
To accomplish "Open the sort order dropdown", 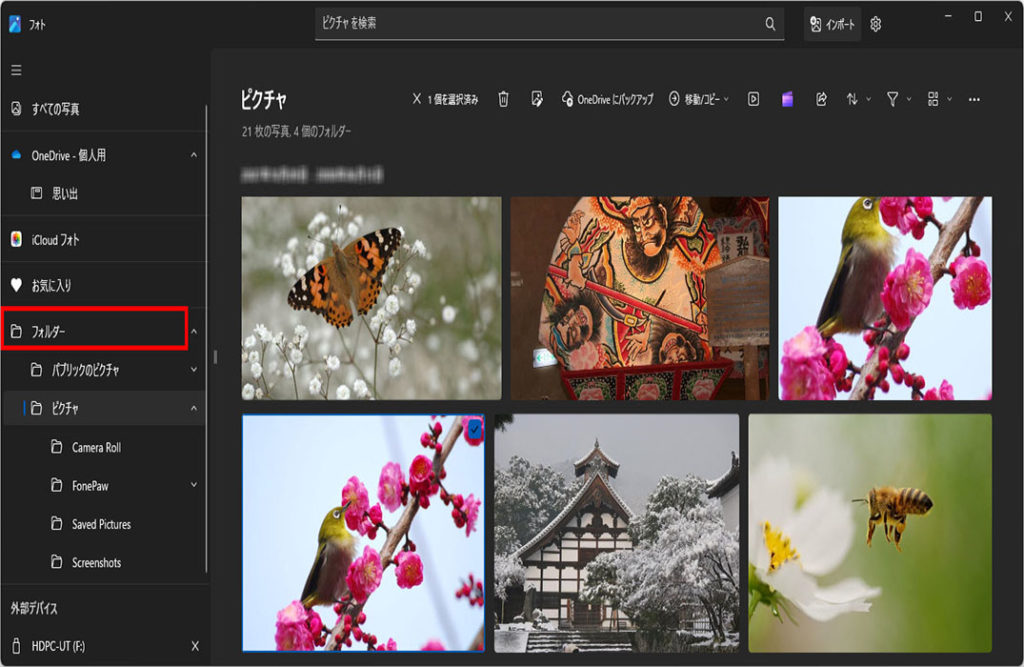I will (858, 99).
